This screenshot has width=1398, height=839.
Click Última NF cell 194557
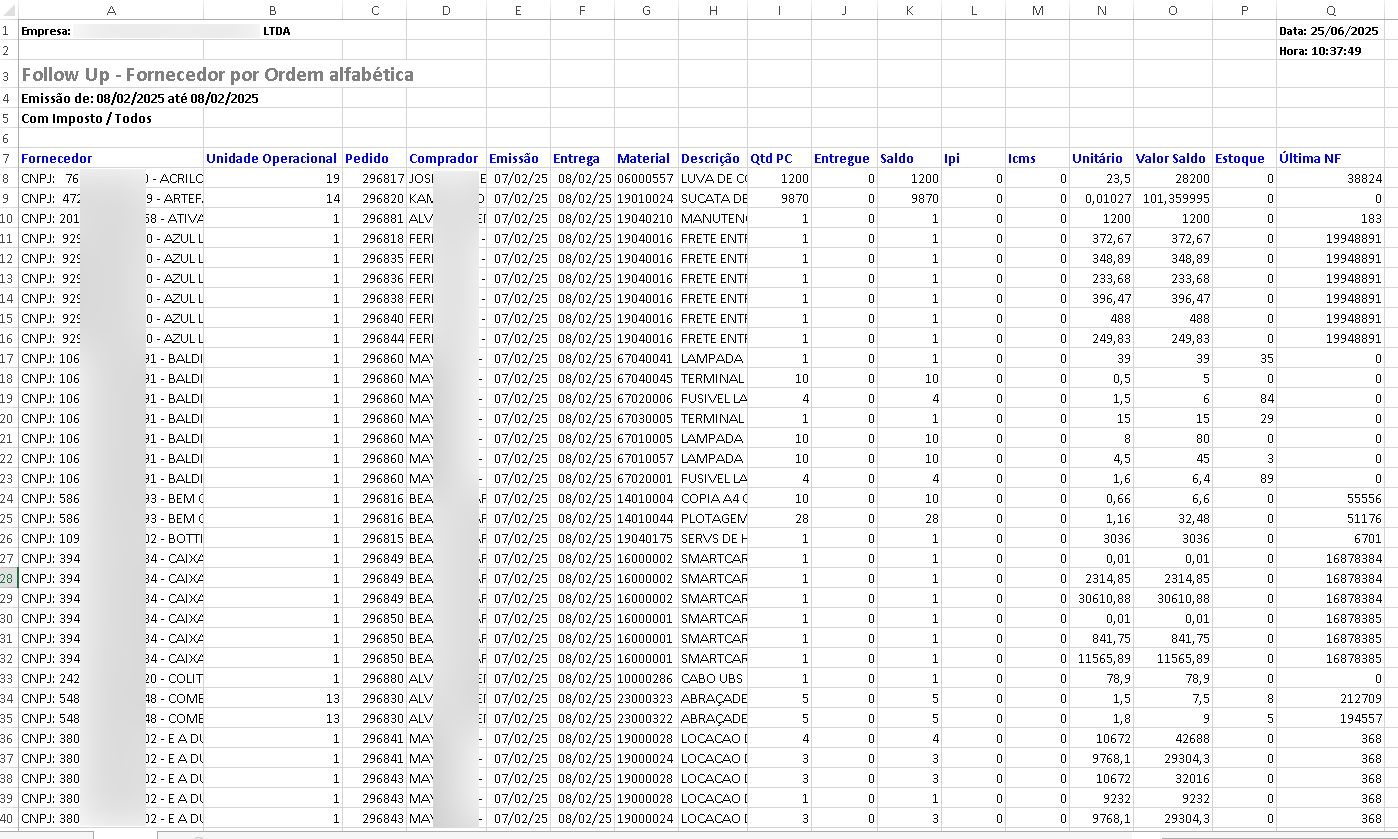(x=1330, y=718)
